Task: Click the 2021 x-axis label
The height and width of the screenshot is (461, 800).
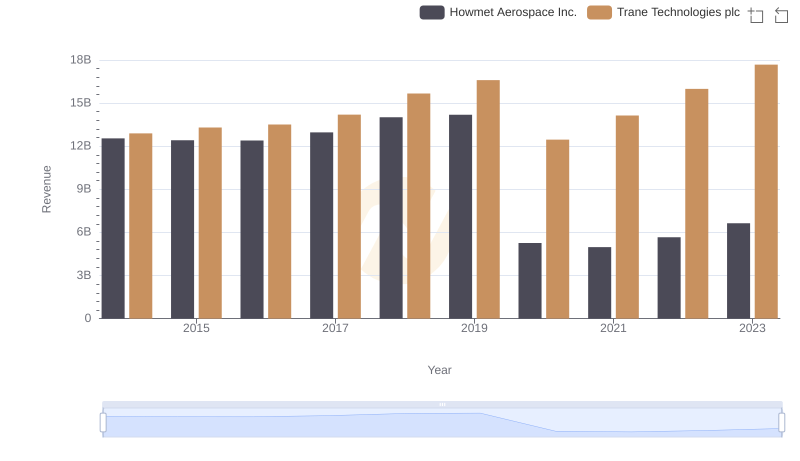Action: [x=613, y=328]
